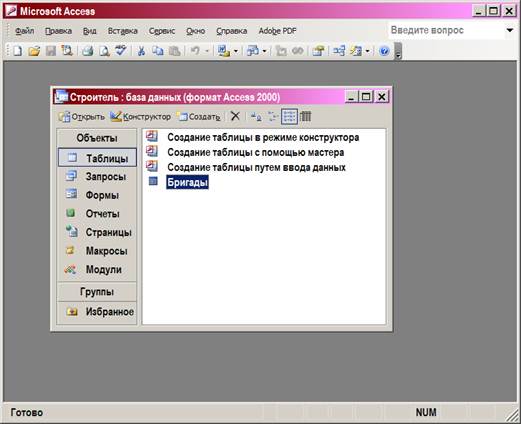
Task: Click the icon beside 'Создание таблицы с помощью мастера'
Action: [152, 151]
